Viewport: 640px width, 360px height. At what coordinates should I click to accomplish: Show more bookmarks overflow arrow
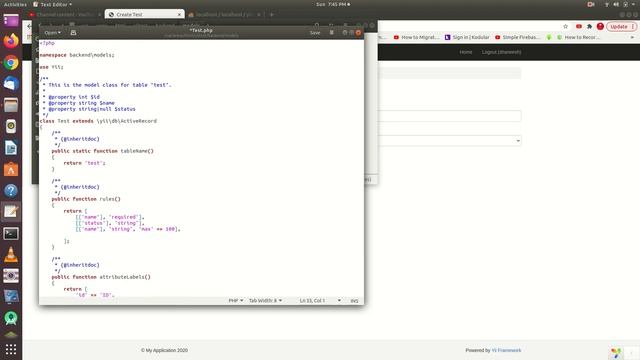632,37
